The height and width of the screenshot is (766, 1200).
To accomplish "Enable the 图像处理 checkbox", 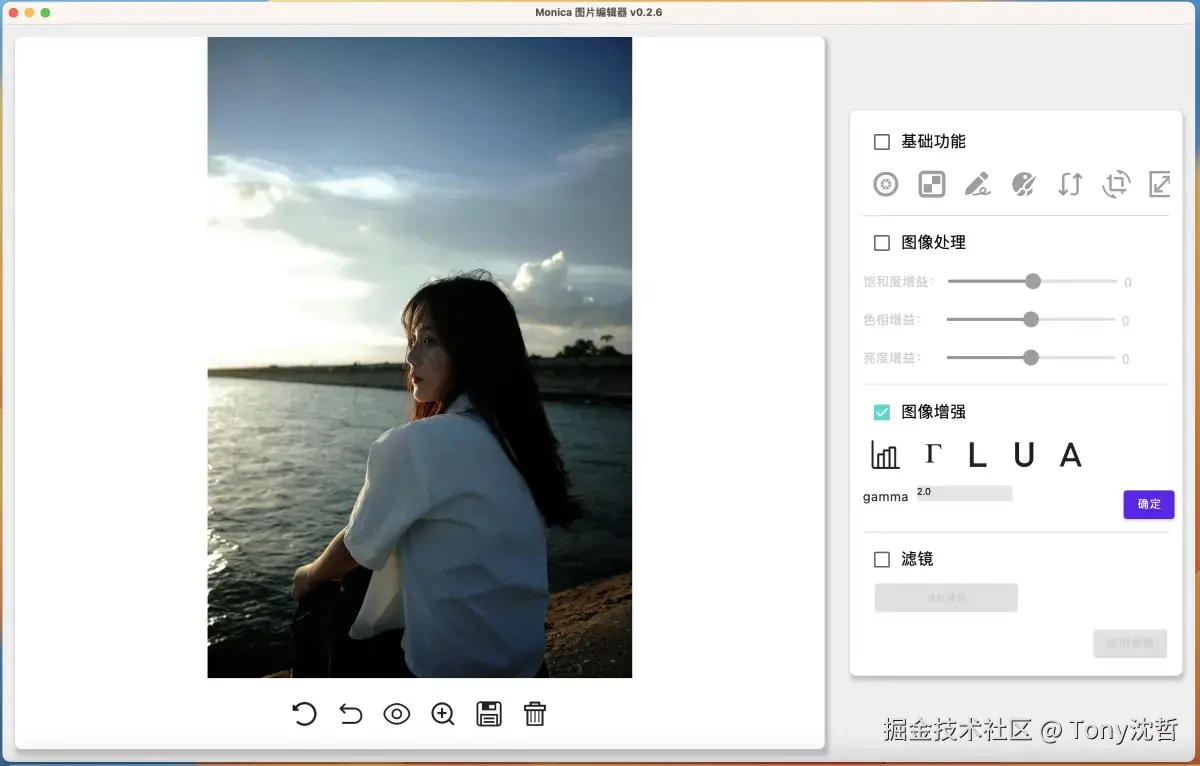I will 881,242.
